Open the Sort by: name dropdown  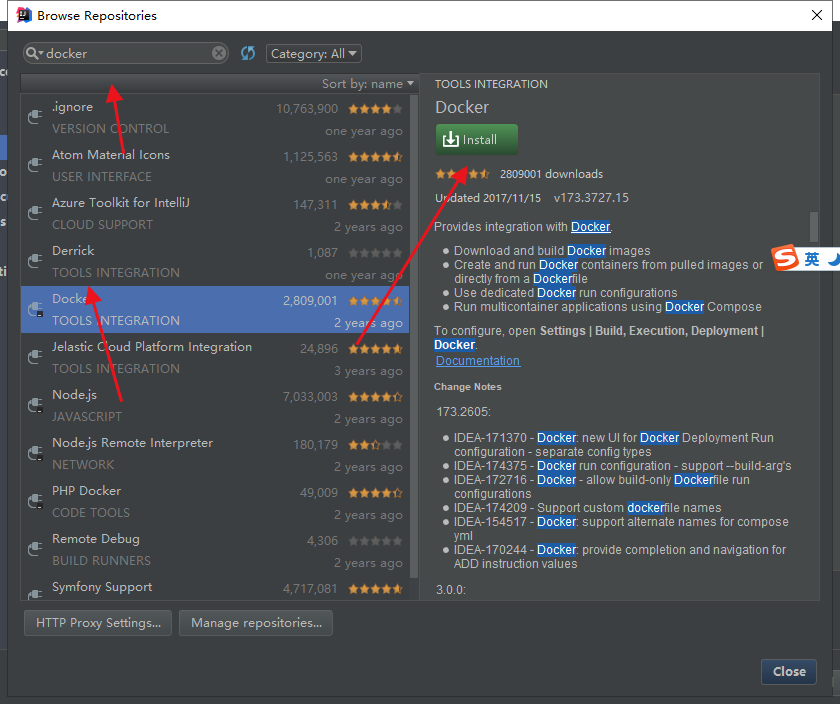368,84
